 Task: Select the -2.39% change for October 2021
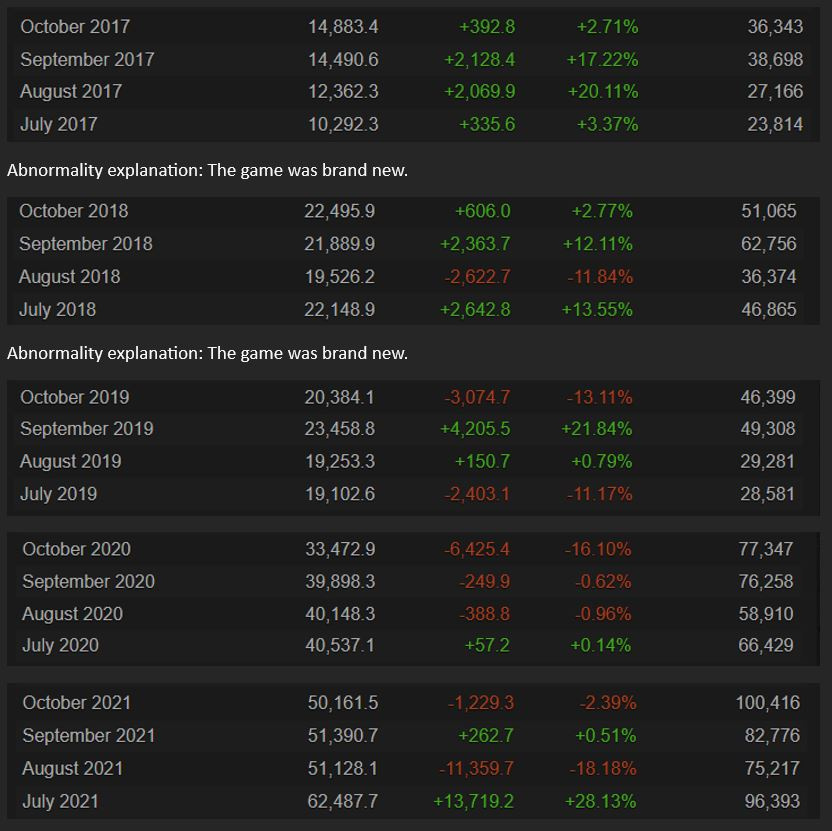[608, 703]
